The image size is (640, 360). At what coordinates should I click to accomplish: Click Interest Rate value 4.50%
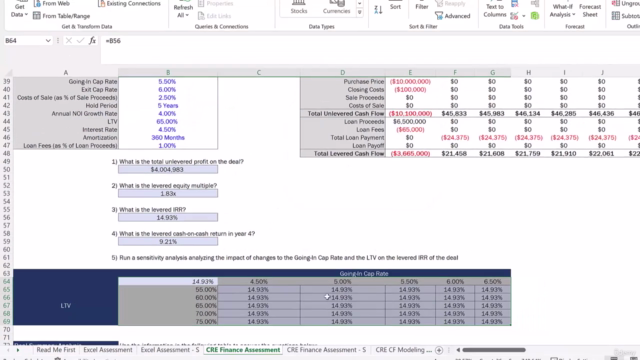168,129
